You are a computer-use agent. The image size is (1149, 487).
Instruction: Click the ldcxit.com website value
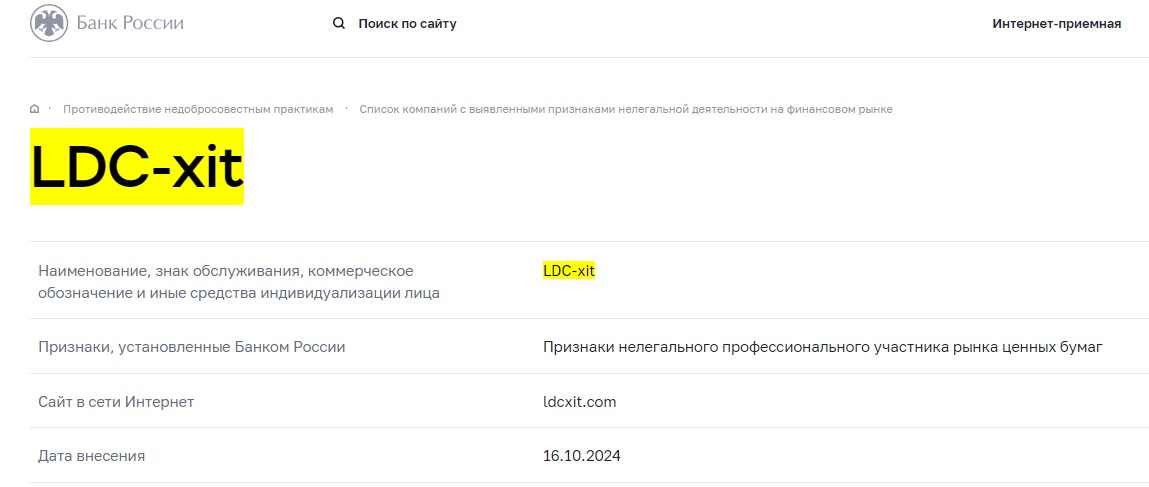pos(579,402)
